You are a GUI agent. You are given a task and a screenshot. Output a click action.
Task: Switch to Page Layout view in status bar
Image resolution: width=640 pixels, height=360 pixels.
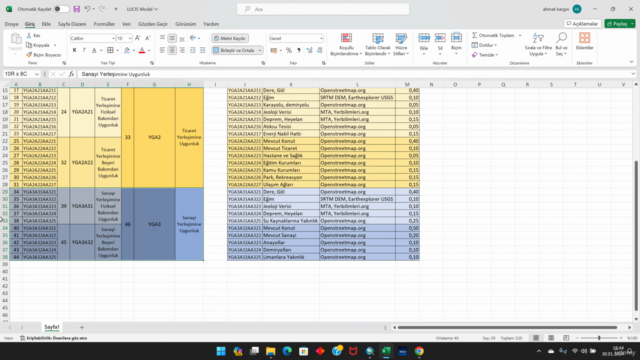(x=551, y=338)
